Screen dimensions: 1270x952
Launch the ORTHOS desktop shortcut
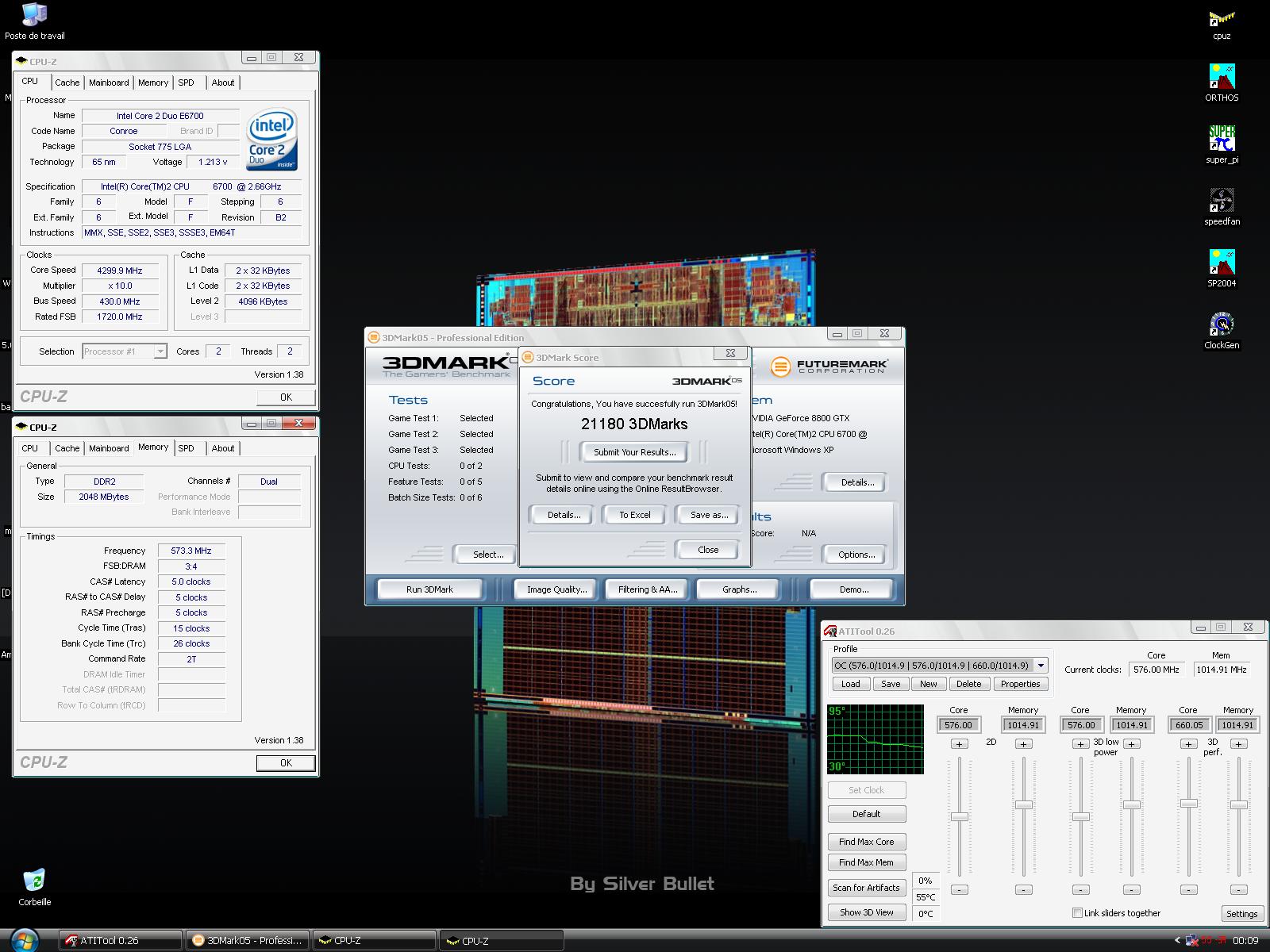tap(1222, 83)
